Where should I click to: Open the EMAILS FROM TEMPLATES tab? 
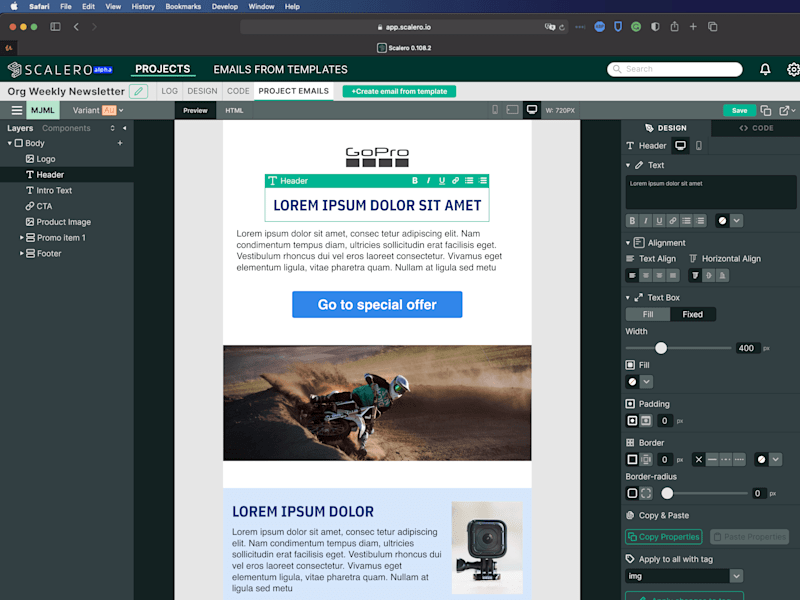[280, 69]
